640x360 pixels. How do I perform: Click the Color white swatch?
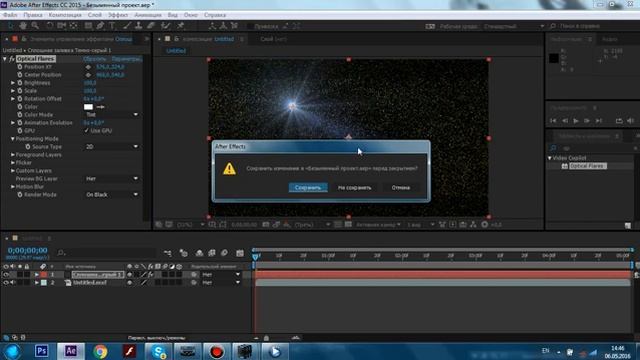coord(88,107)
